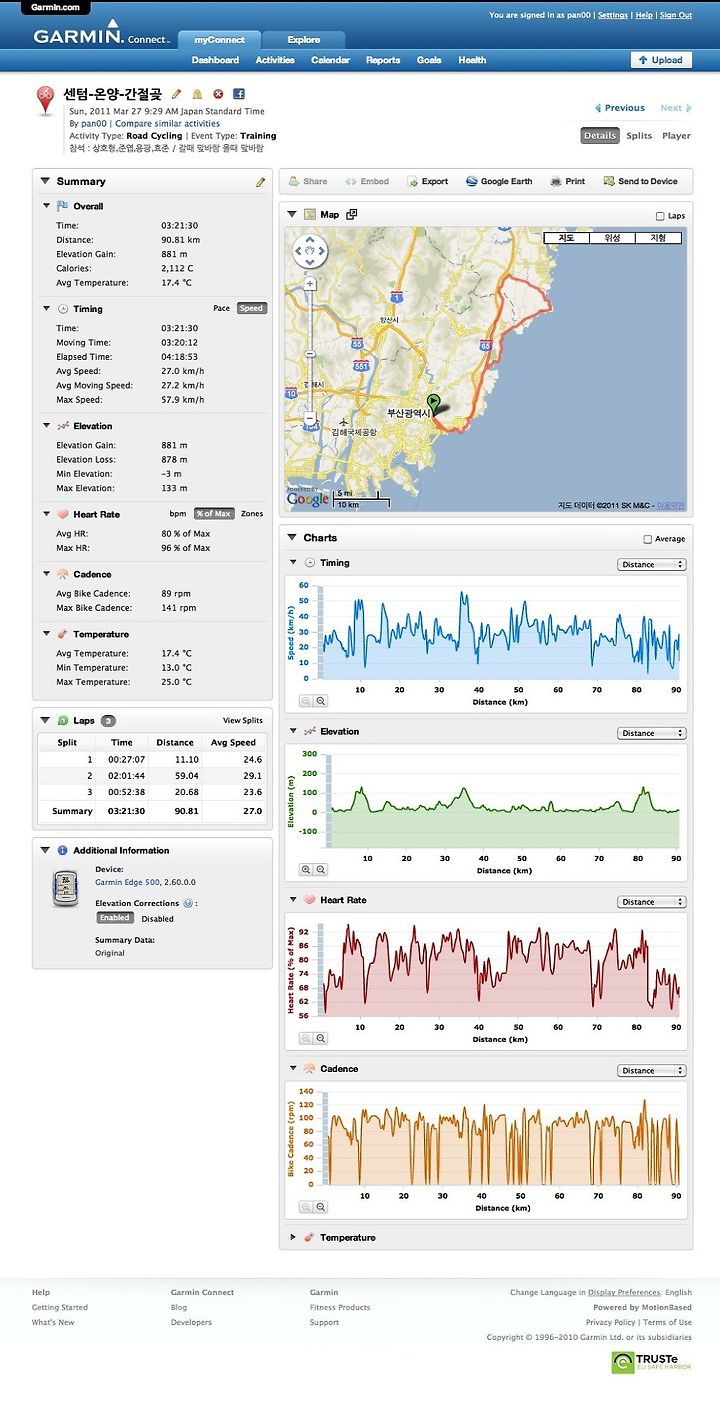Expand the Temperature chart section
The width and height of the screenshot is (720, 1427).
click(x=293, y=1237)
